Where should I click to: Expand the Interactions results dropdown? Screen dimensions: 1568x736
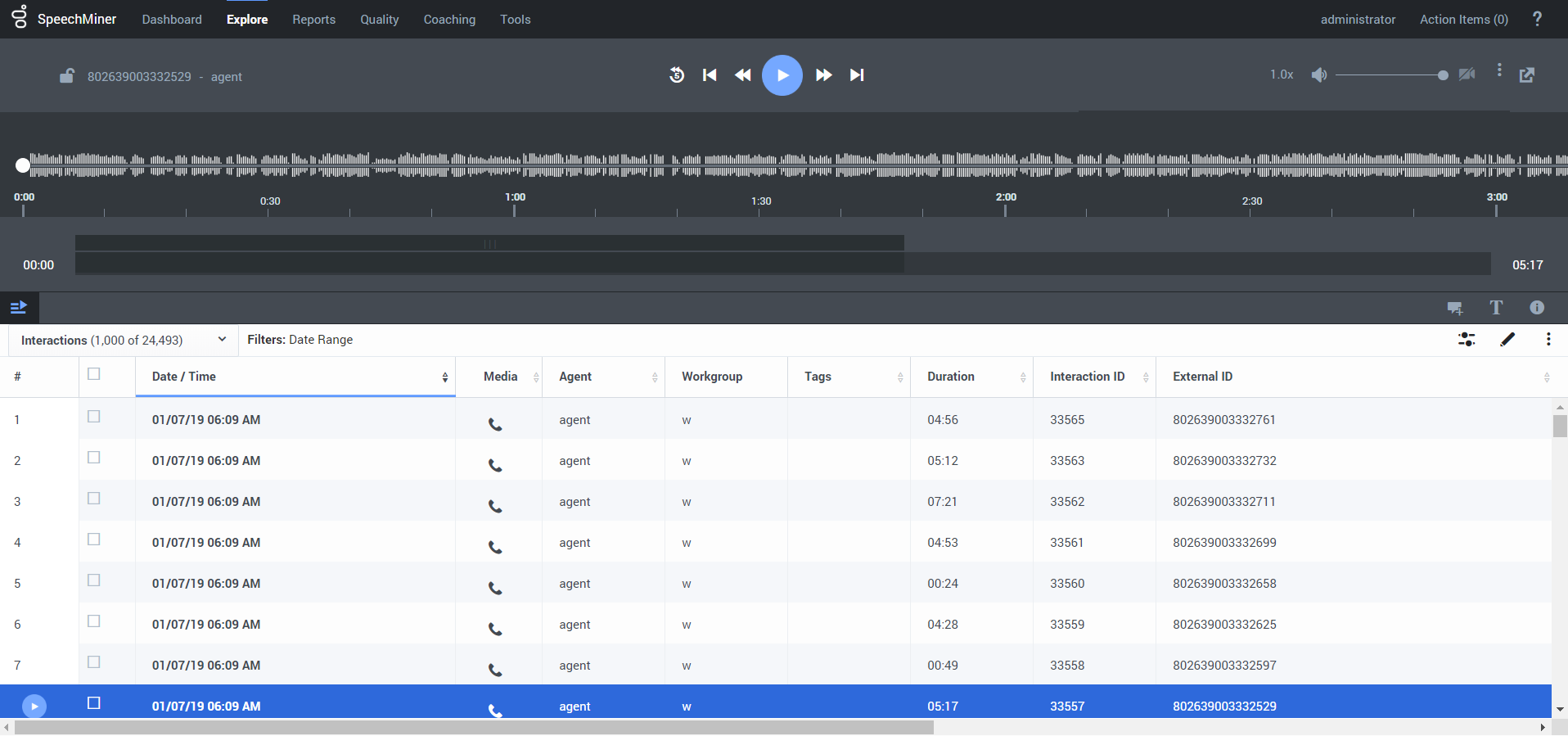(x=222, y=340)
